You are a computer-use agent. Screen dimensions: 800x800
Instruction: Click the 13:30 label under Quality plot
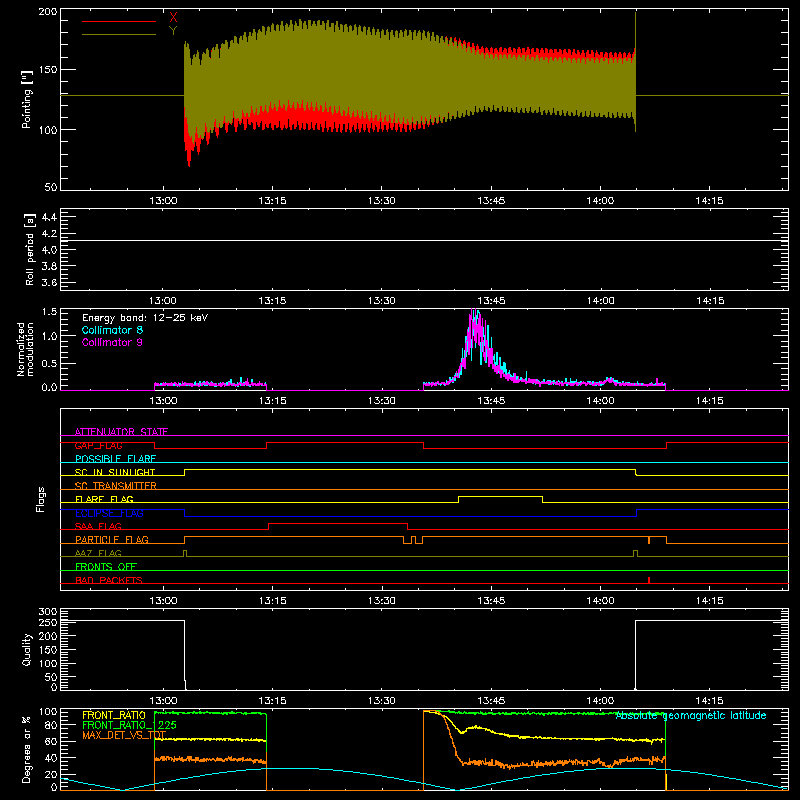[382, 701]
